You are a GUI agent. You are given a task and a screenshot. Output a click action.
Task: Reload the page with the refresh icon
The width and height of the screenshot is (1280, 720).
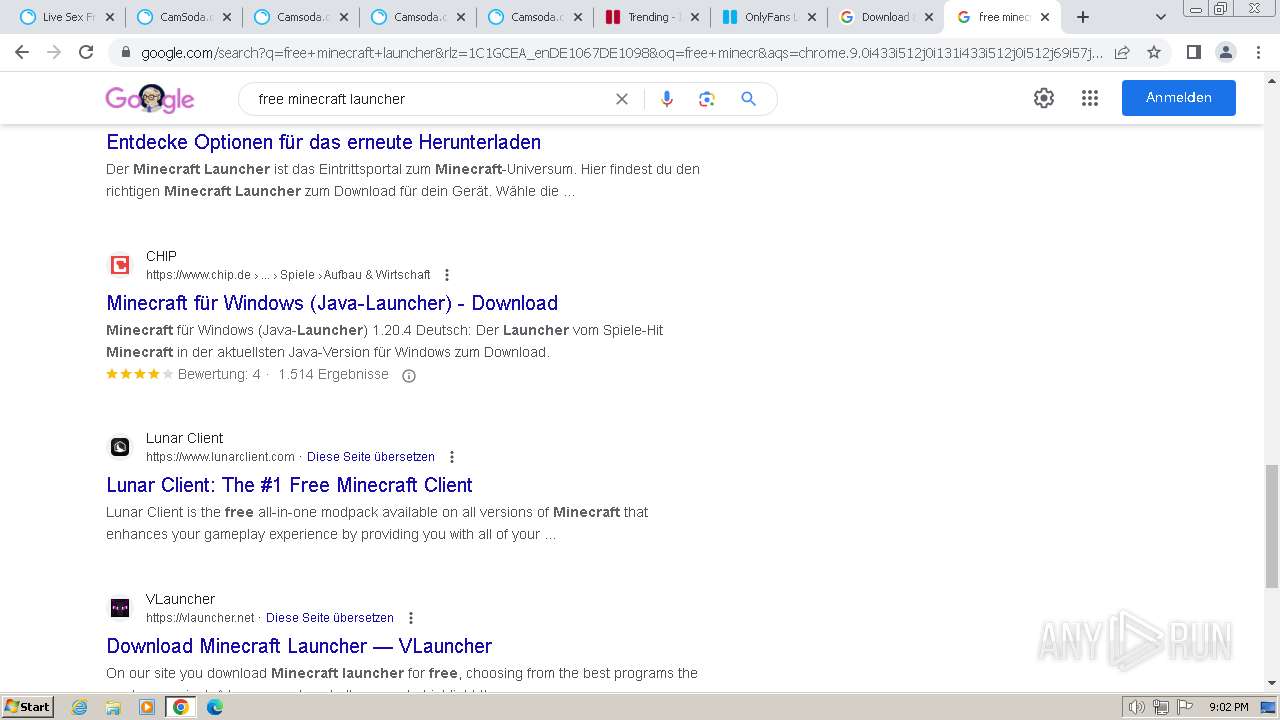click(x=86, y=52)
